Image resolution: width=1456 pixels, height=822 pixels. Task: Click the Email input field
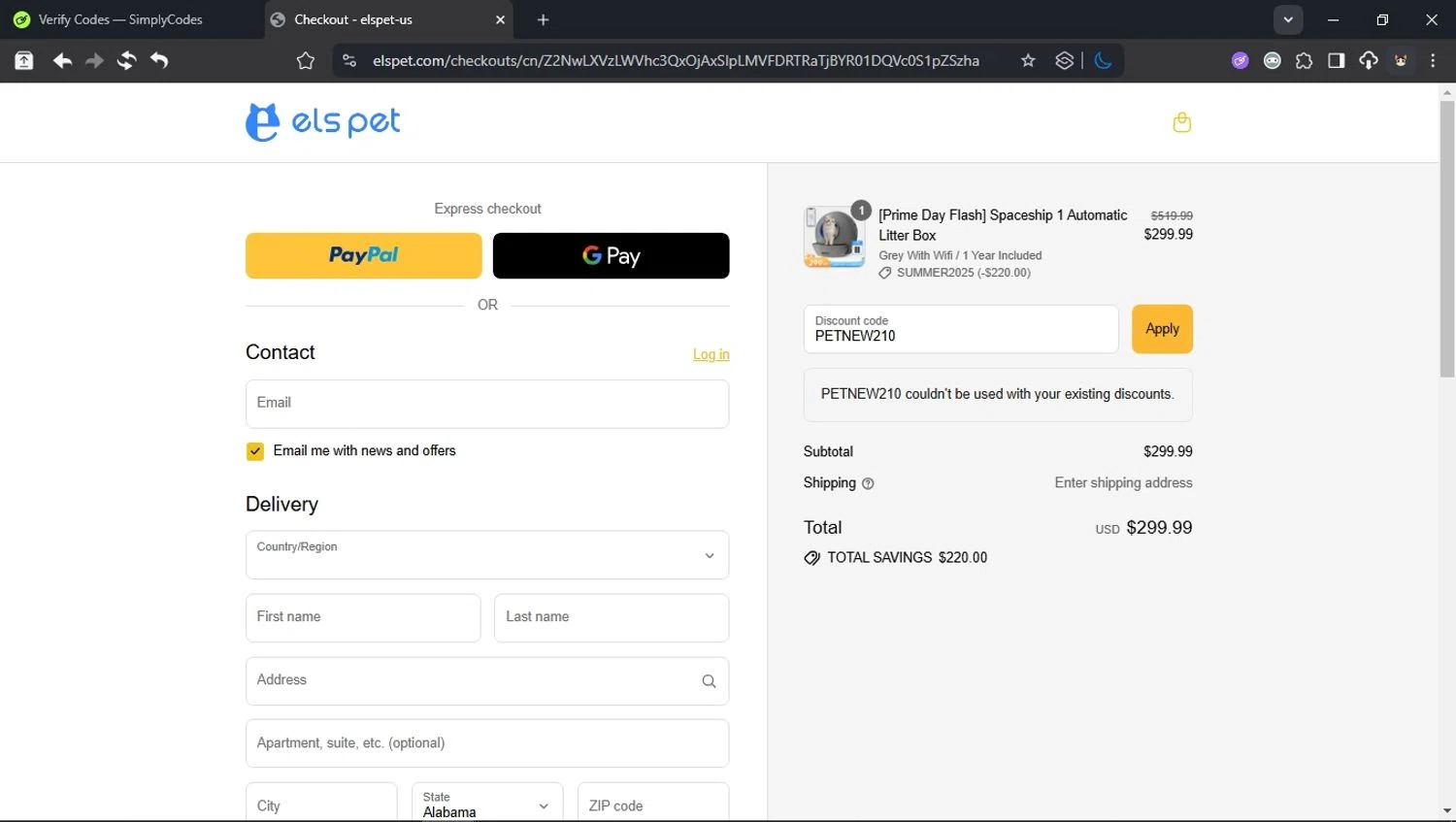click(x=487, y=404)
